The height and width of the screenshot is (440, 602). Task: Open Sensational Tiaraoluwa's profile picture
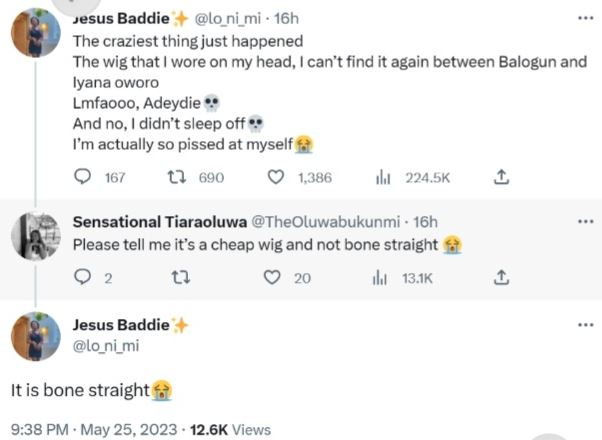36,237
